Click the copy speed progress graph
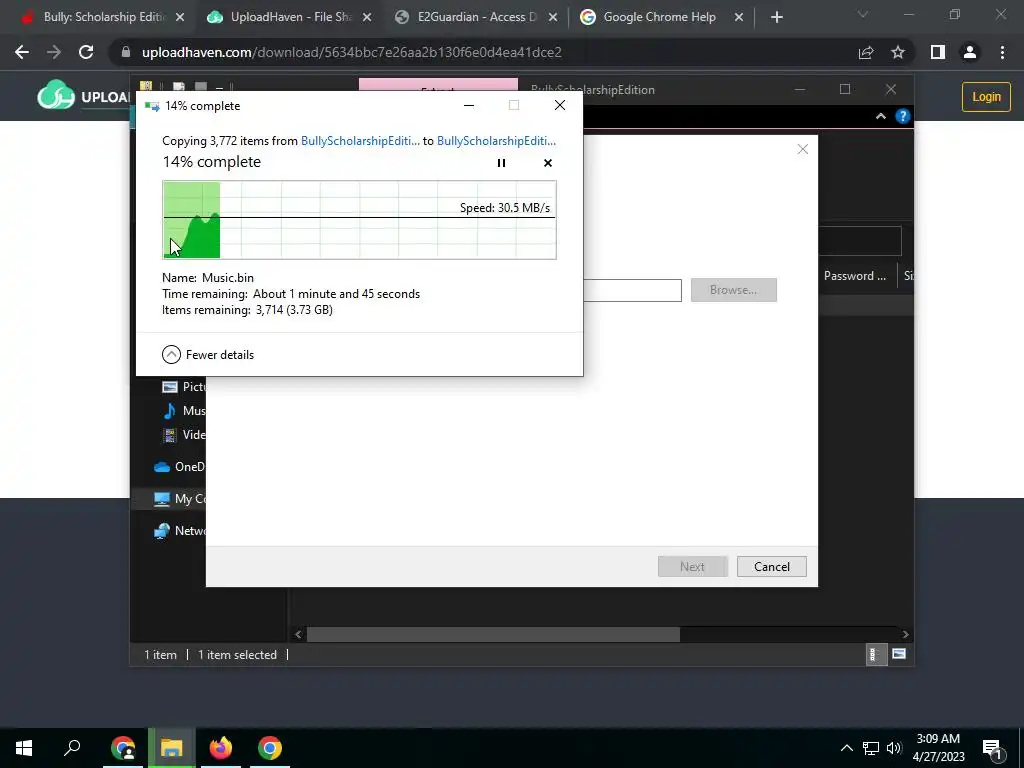The height and width of the screenshot is (768, 1024). pyautogui.click(x=359, y=220)
